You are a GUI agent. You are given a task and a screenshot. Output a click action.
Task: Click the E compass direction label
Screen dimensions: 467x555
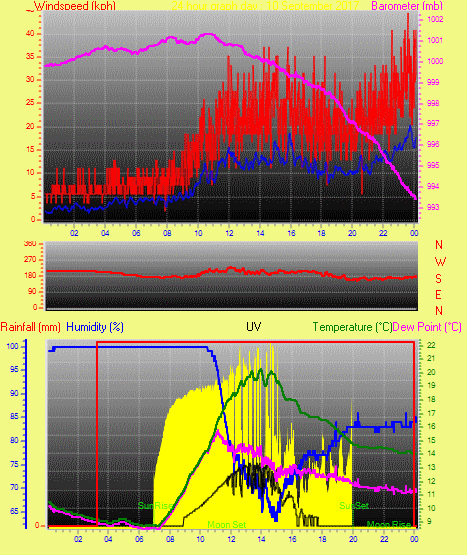tap(438, 294)
